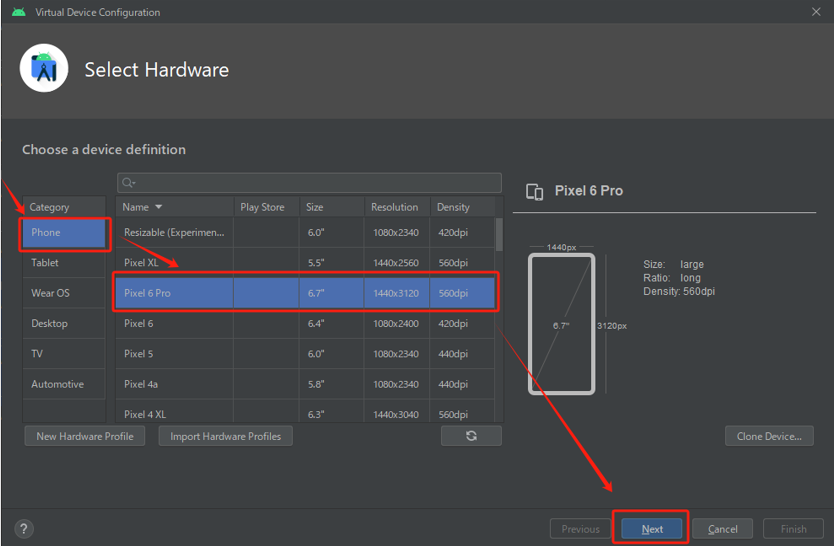Viewport: 834px width, 546px height.
Task: Click the Android Studio logo icon
Action: click(44, 69)
